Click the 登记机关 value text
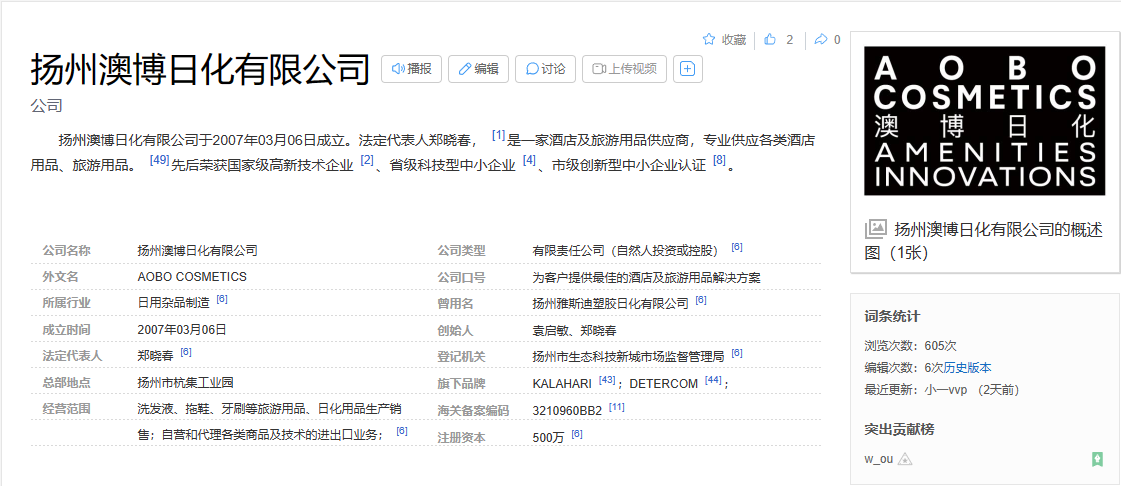This screenshot has width=1121, height=486. pos(628,357)
